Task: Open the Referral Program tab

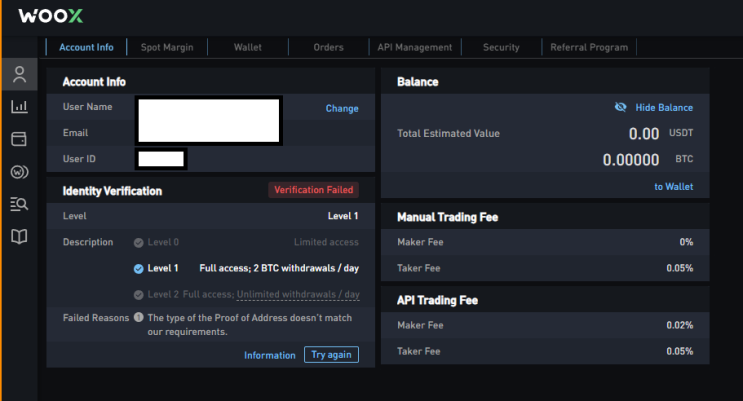Action: click(x=589, y=47)
